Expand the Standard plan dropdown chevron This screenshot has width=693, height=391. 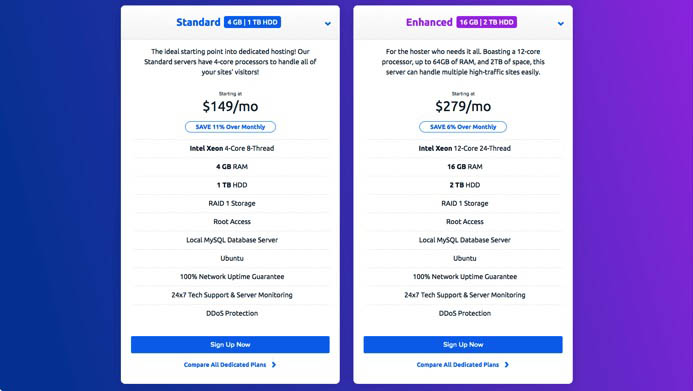pos(327,24)
